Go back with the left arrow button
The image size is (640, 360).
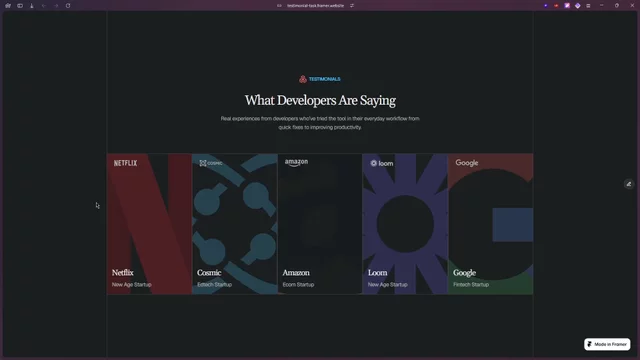(44, 6)
